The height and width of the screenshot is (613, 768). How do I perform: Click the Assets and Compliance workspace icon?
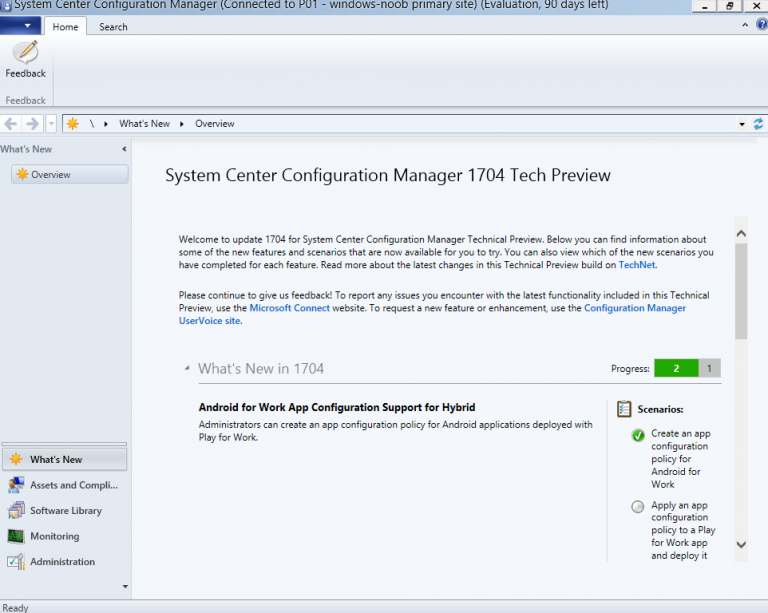tap(16, 485)
